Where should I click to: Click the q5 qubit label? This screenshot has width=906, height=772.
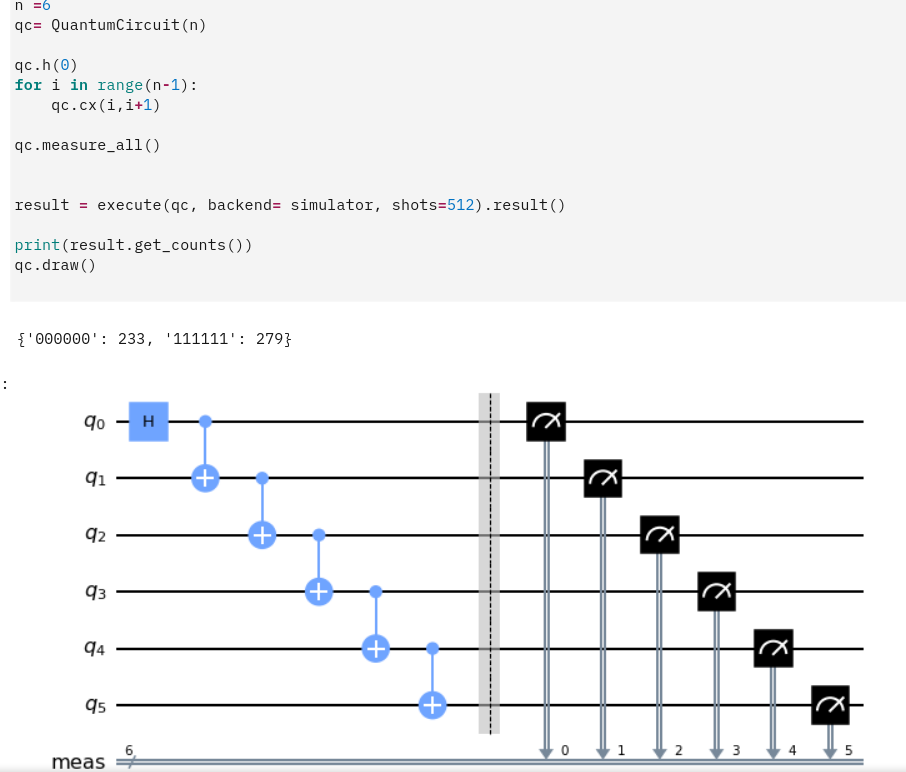point(95,704)
